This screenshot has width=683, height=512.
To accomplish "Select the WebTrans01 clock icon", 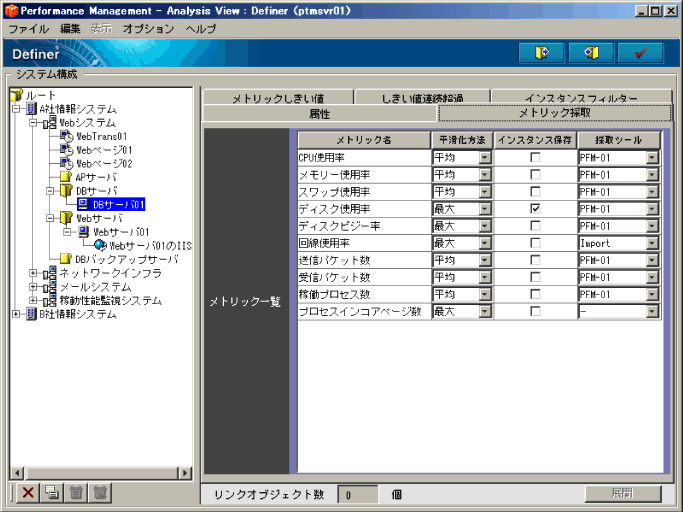I will click(x=67, y=136).
